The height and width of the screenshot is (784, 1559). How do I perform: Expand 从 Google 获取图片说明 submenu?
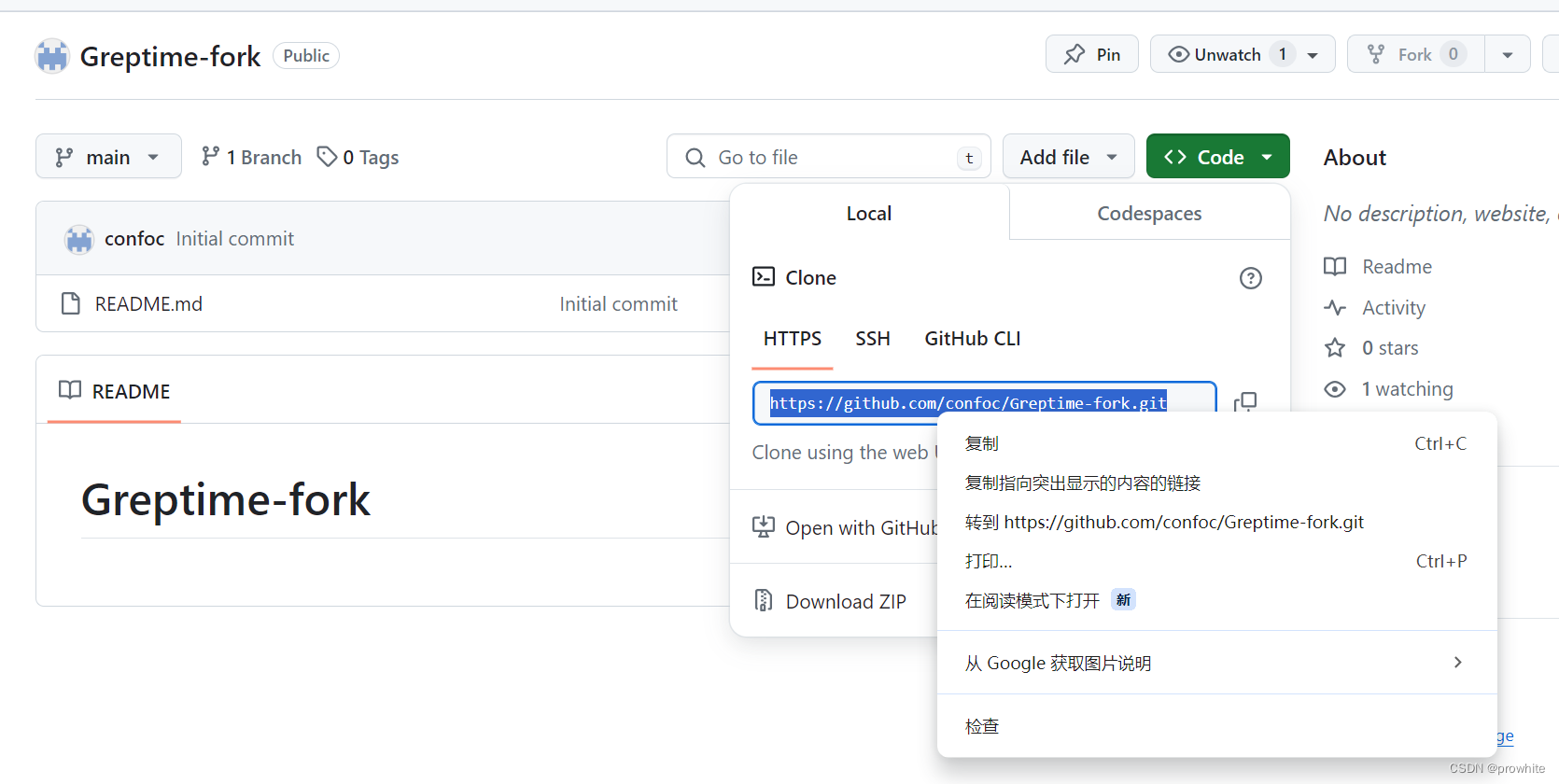pyautogui.click(x=1217, y=663)
